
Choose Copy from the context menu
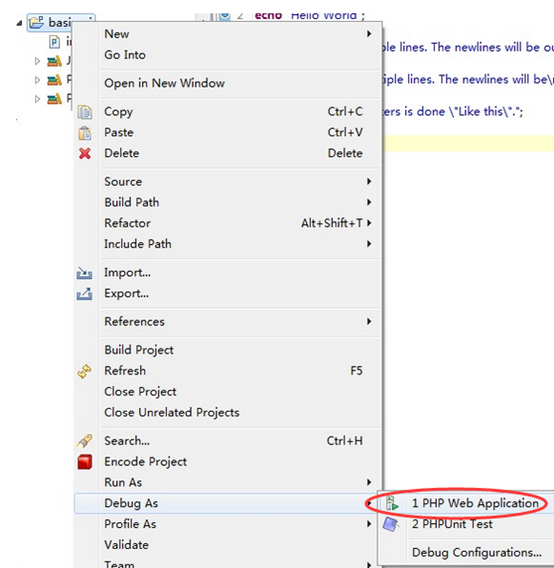tap(228, 112)
